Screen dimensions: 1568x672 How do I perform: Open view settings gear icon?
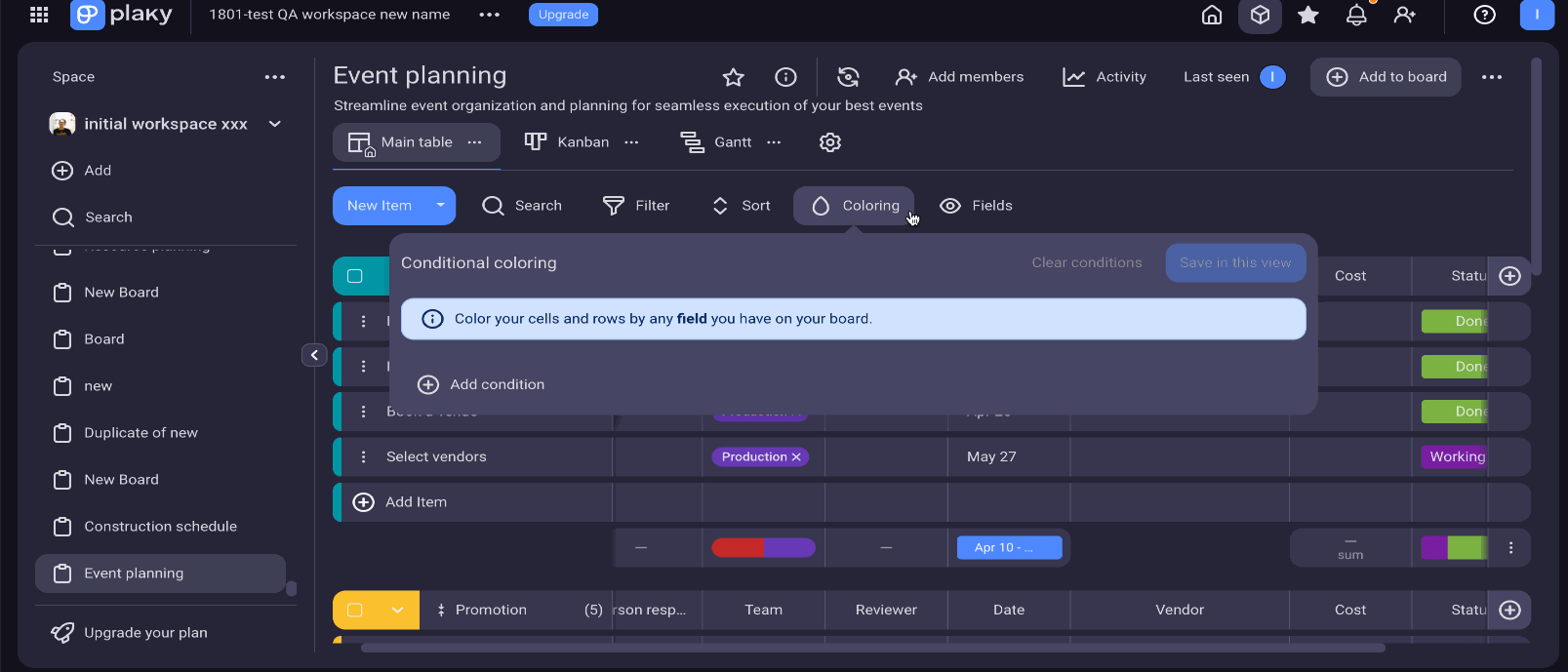tap(830, 142)
